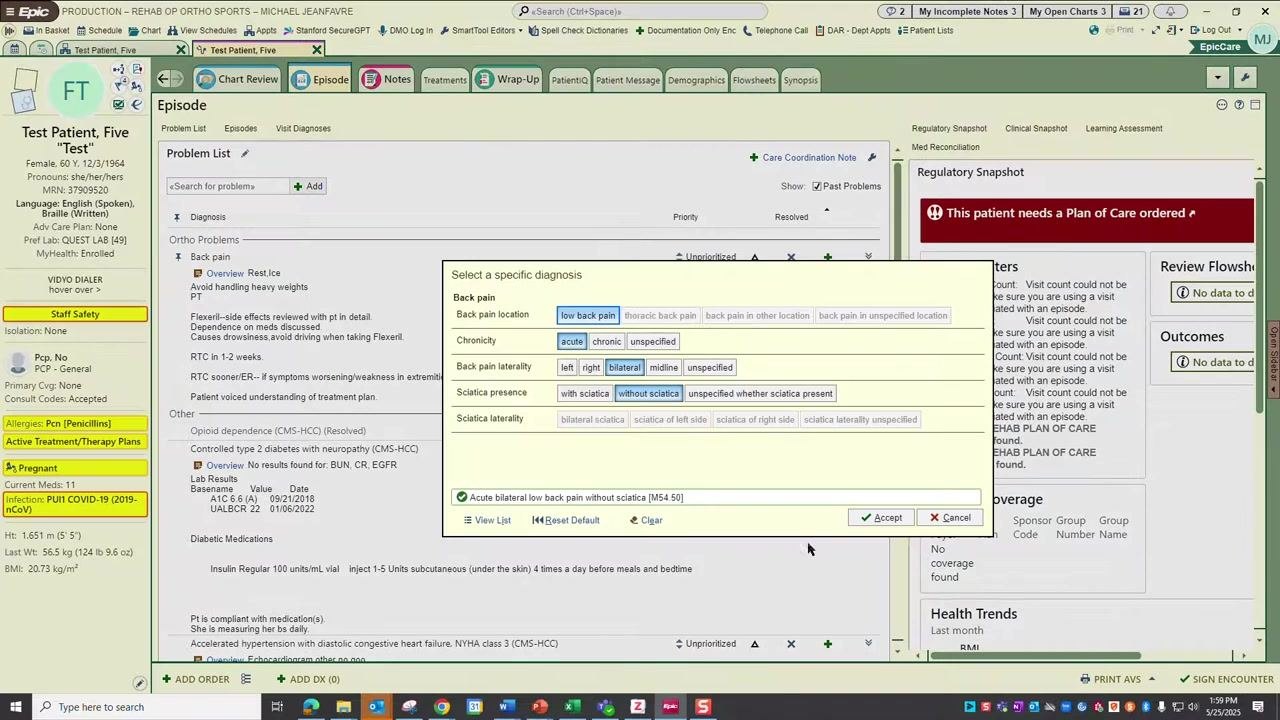Go to Visit Diagnoses section link
Viewport: 1280px width, 720px height.
(x=303, y=128)
